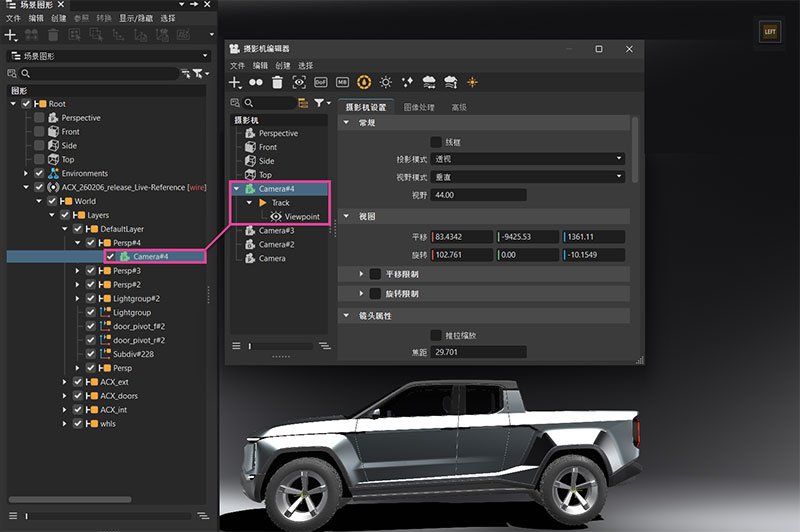Image resolution: width=800 pixels, height=532 pixels.
Task: Open the 创建 menu in Camera Editor
Action: 283,65
